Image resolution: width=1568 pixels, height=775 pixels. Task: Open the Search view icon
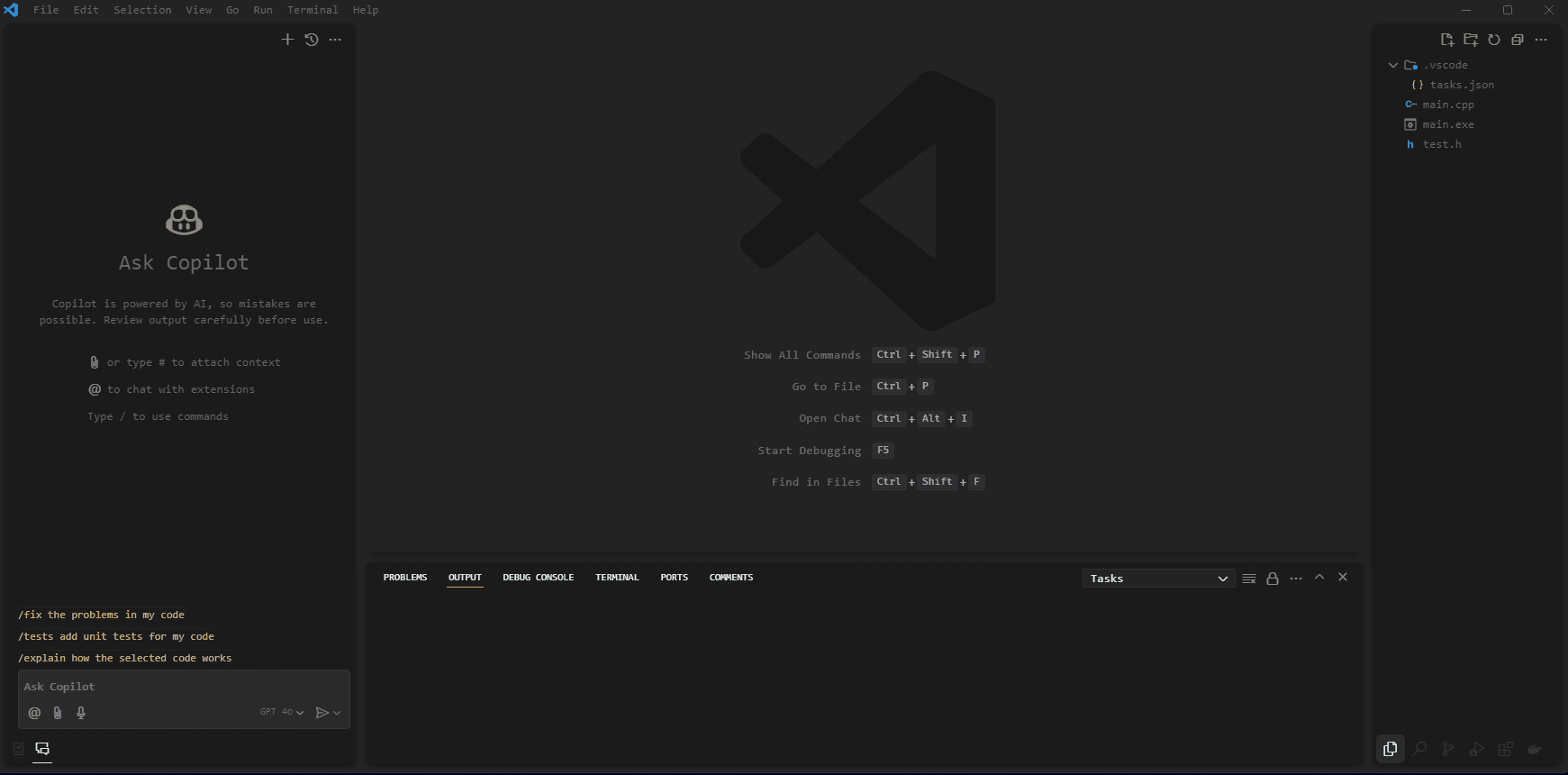[x=1420, y=749]
